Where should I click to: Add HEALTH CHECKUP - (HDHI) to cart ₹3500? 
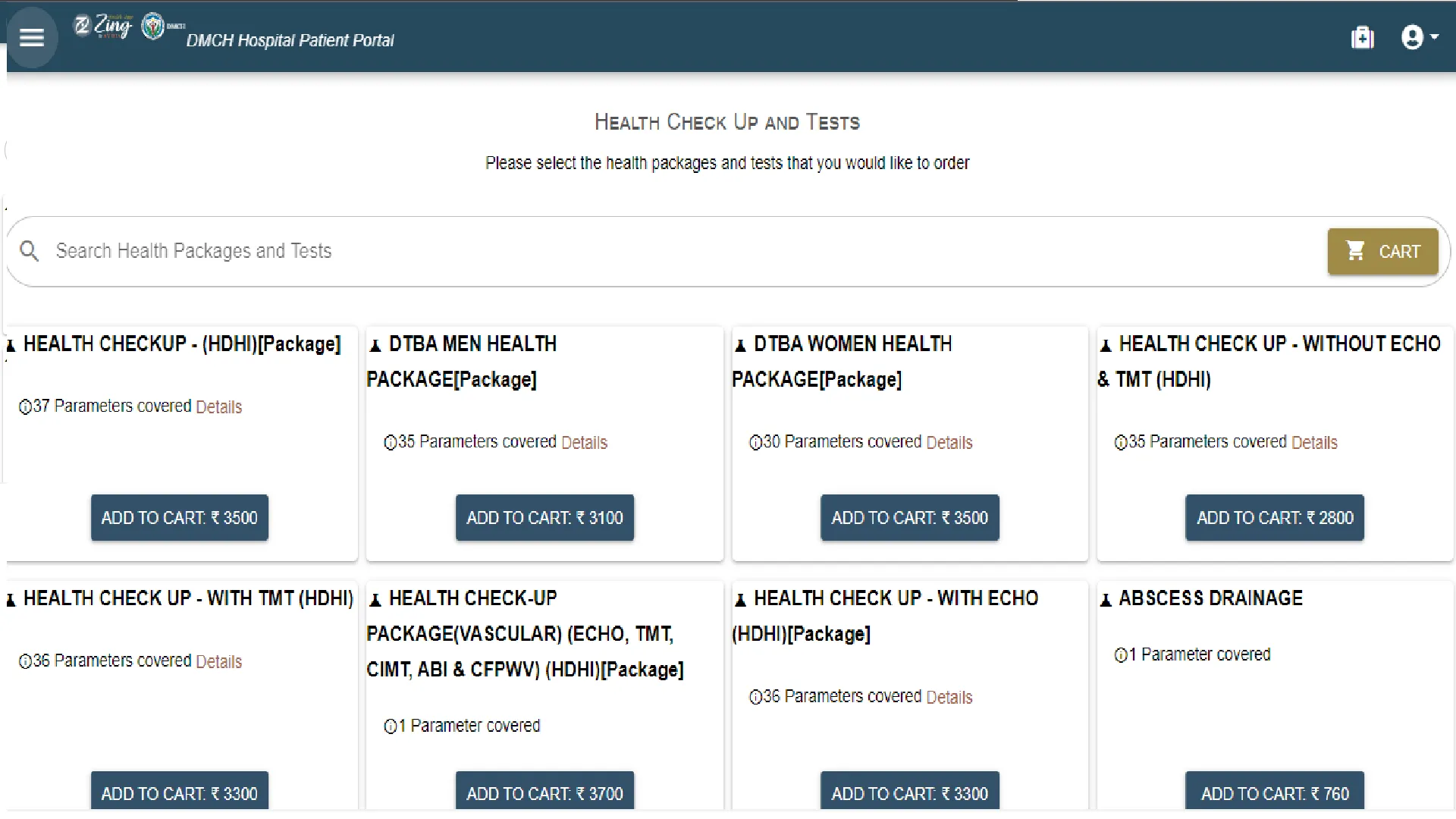click(180, 518)
